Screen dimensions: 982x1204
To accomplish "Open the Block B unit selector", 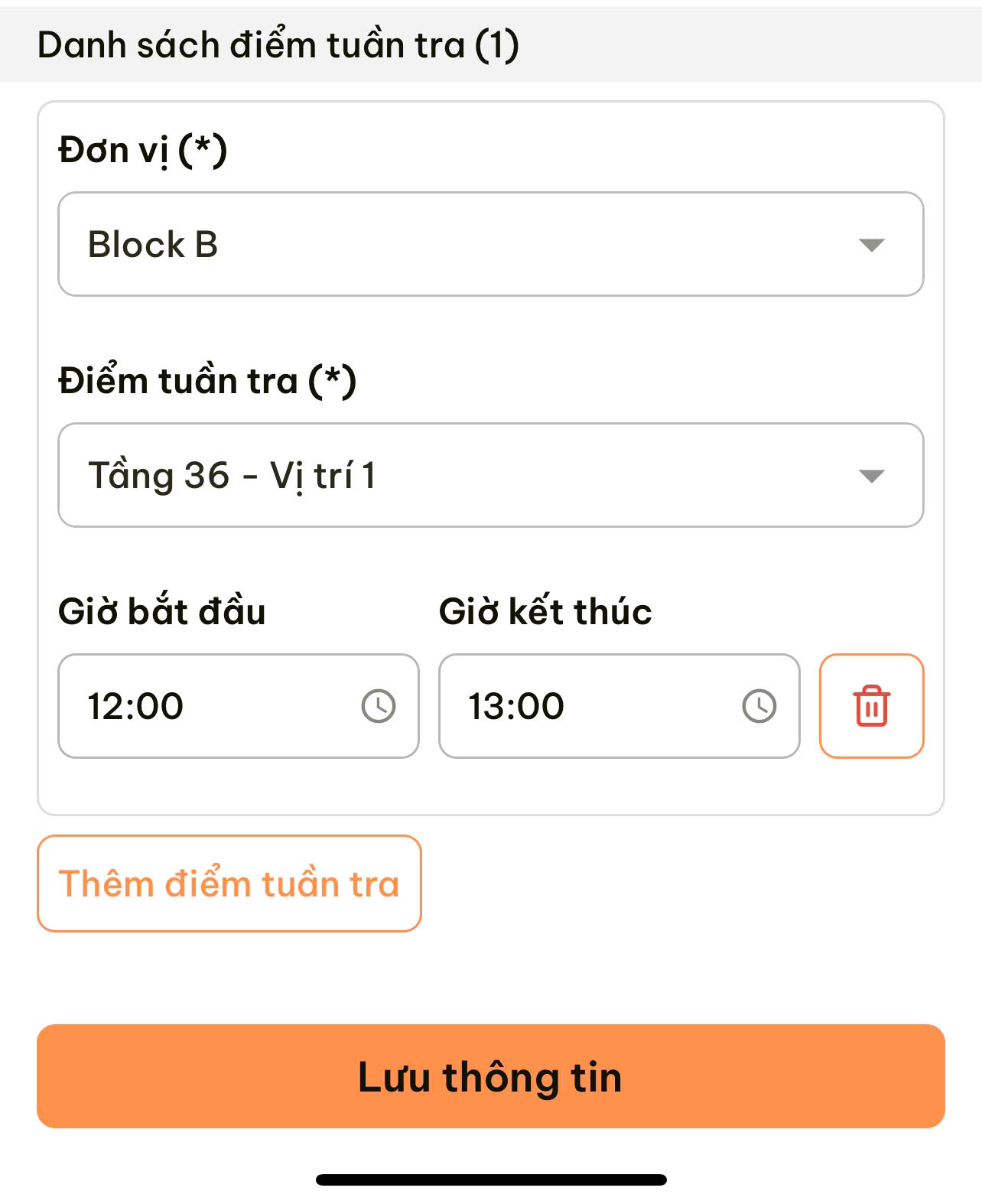I will coord(459,245).
